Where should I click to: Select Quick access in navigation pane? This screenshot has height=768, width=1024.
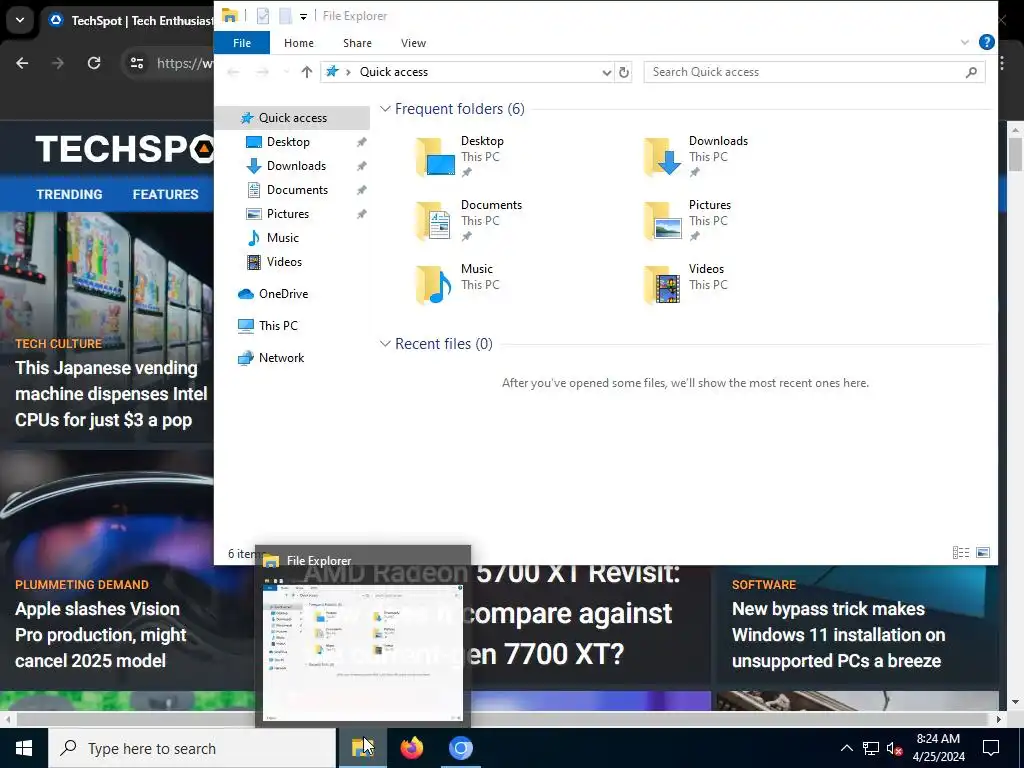[x=293, y=118]
